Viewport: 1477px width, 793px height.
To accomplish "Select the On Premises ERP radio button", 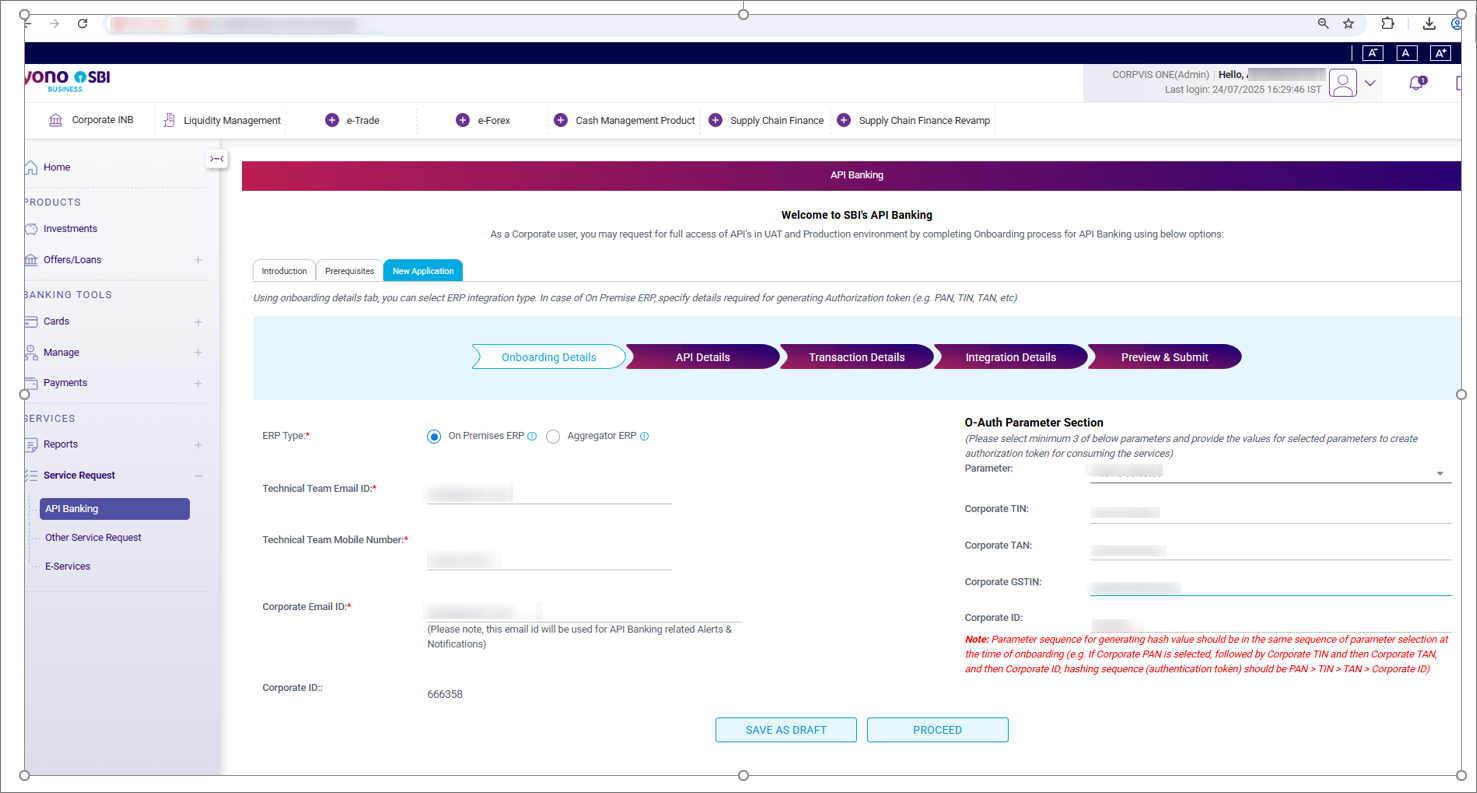I will [434, 437].
